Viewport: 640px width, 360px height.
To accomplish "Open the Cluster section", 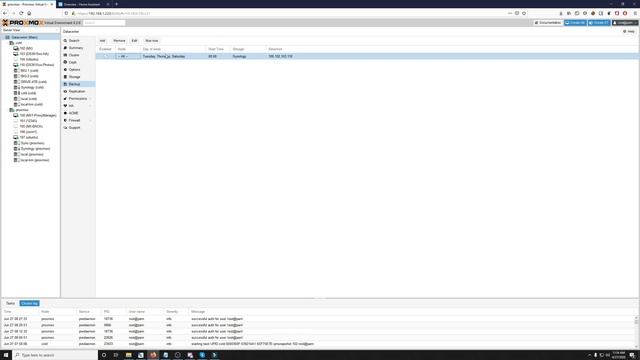I will [74, 55].
